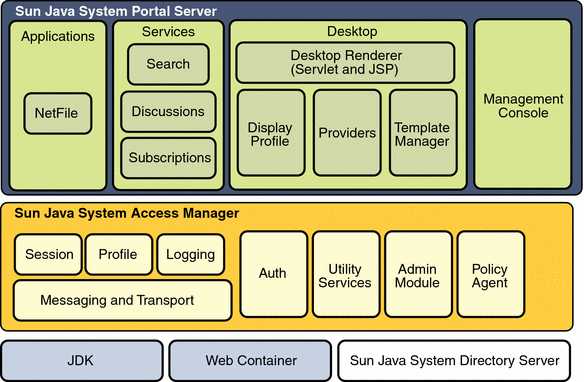584x382 pixels.
Task: Click the Discussions box
Action: (x=168, y=112)
